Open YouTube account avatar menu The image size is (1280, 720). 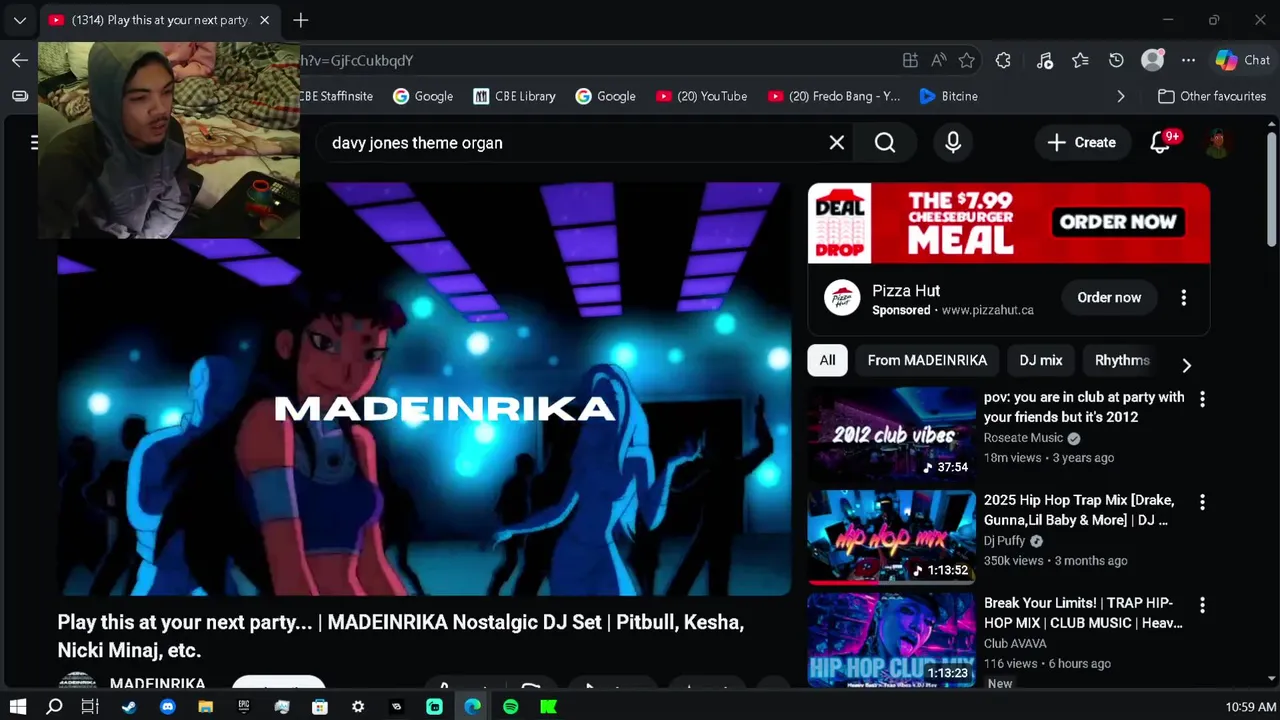1217,143
